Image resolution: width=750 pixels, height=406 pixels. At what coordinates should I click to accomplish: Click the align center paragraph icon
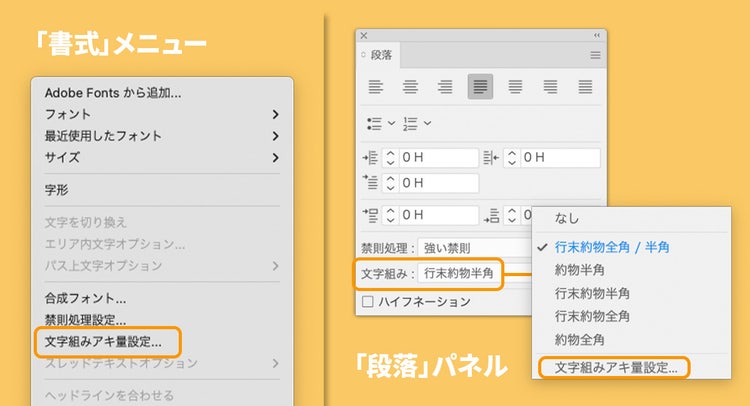[x=410, y=87]
